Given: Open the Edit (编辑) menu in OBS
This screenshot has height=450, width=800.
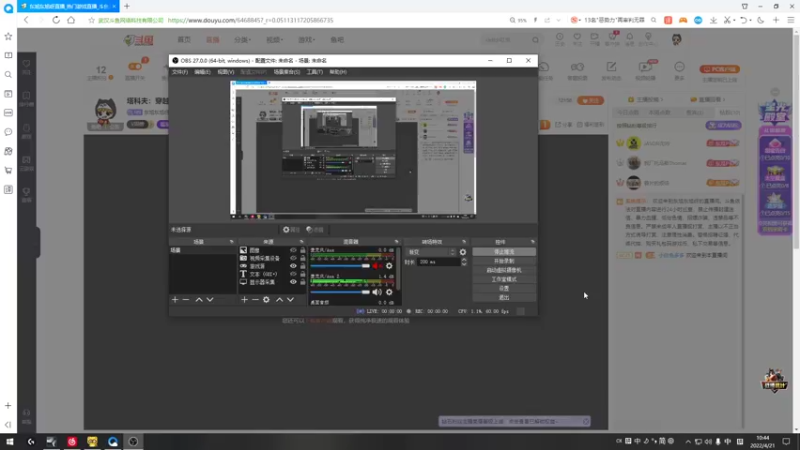Looking at the screenshot, I should click(203, 72).
